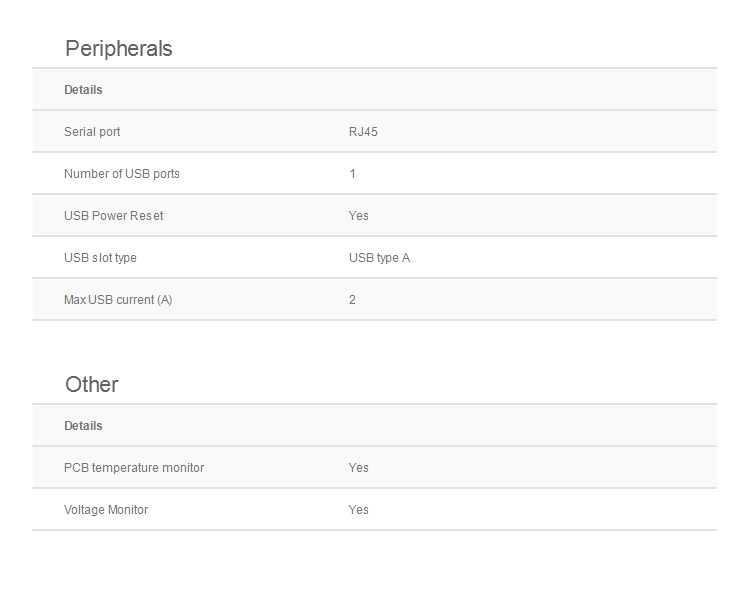Click the Other section heading
Viewport: 750px width, 600px height.
coord(92,385)
